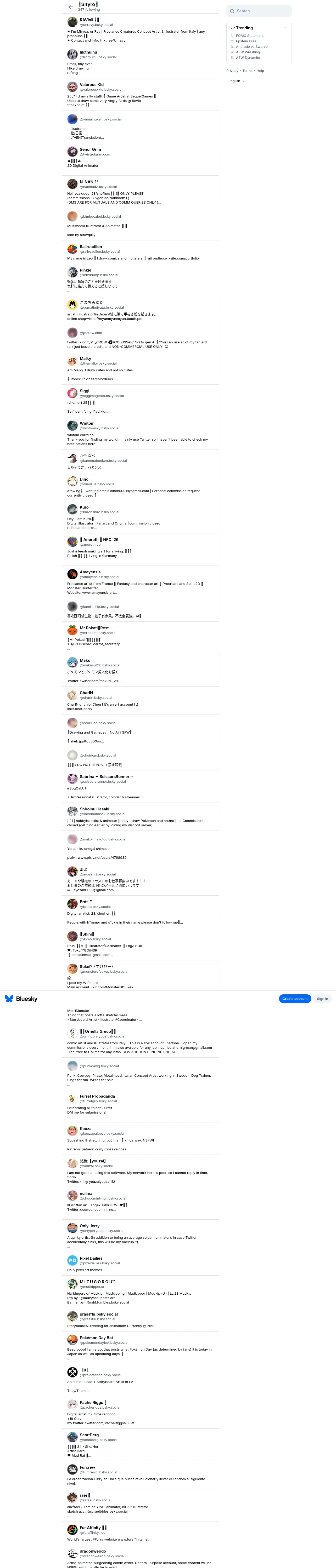Open the Help link
Image resolution: width=336 pixels, height=1568 pixels.
click(x=260, y=71)
